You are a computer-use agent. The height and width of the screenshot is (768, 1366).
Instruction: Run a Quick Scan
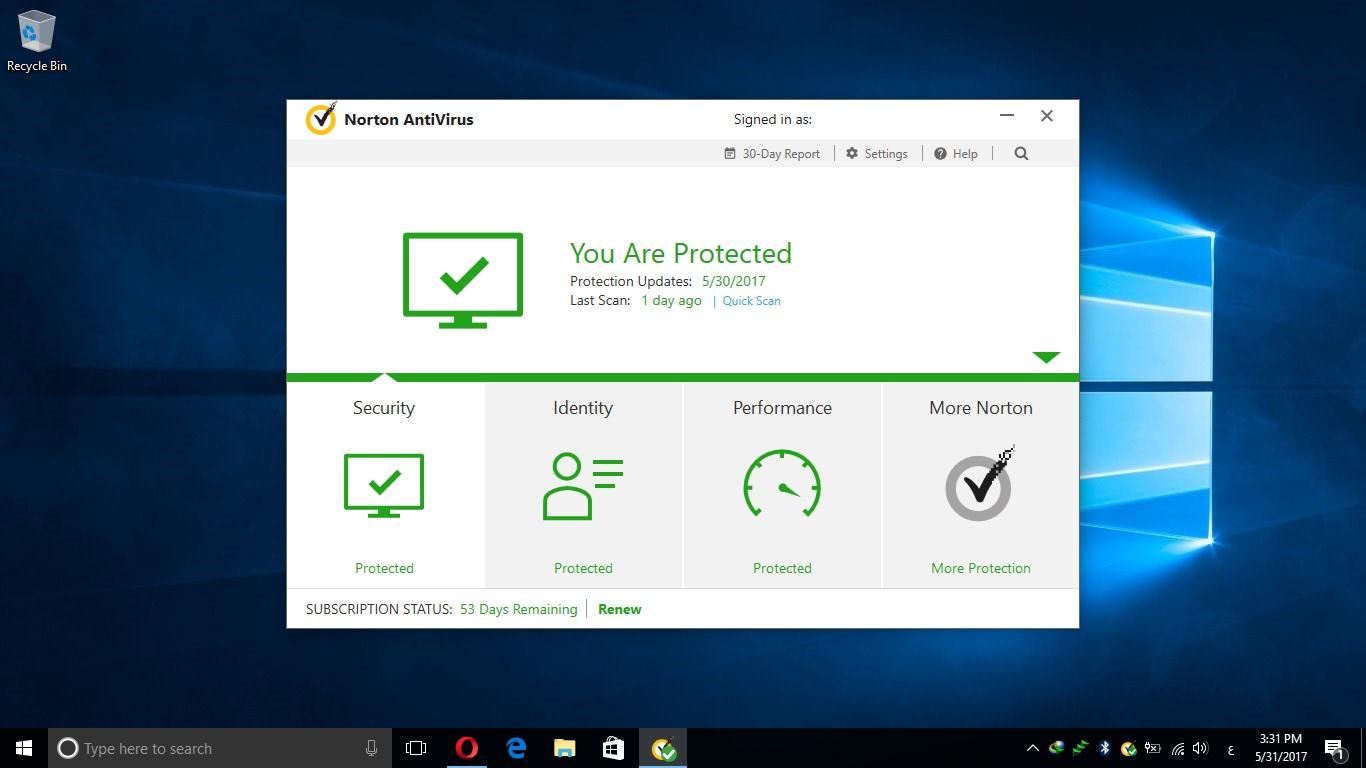tap(751, 301)
